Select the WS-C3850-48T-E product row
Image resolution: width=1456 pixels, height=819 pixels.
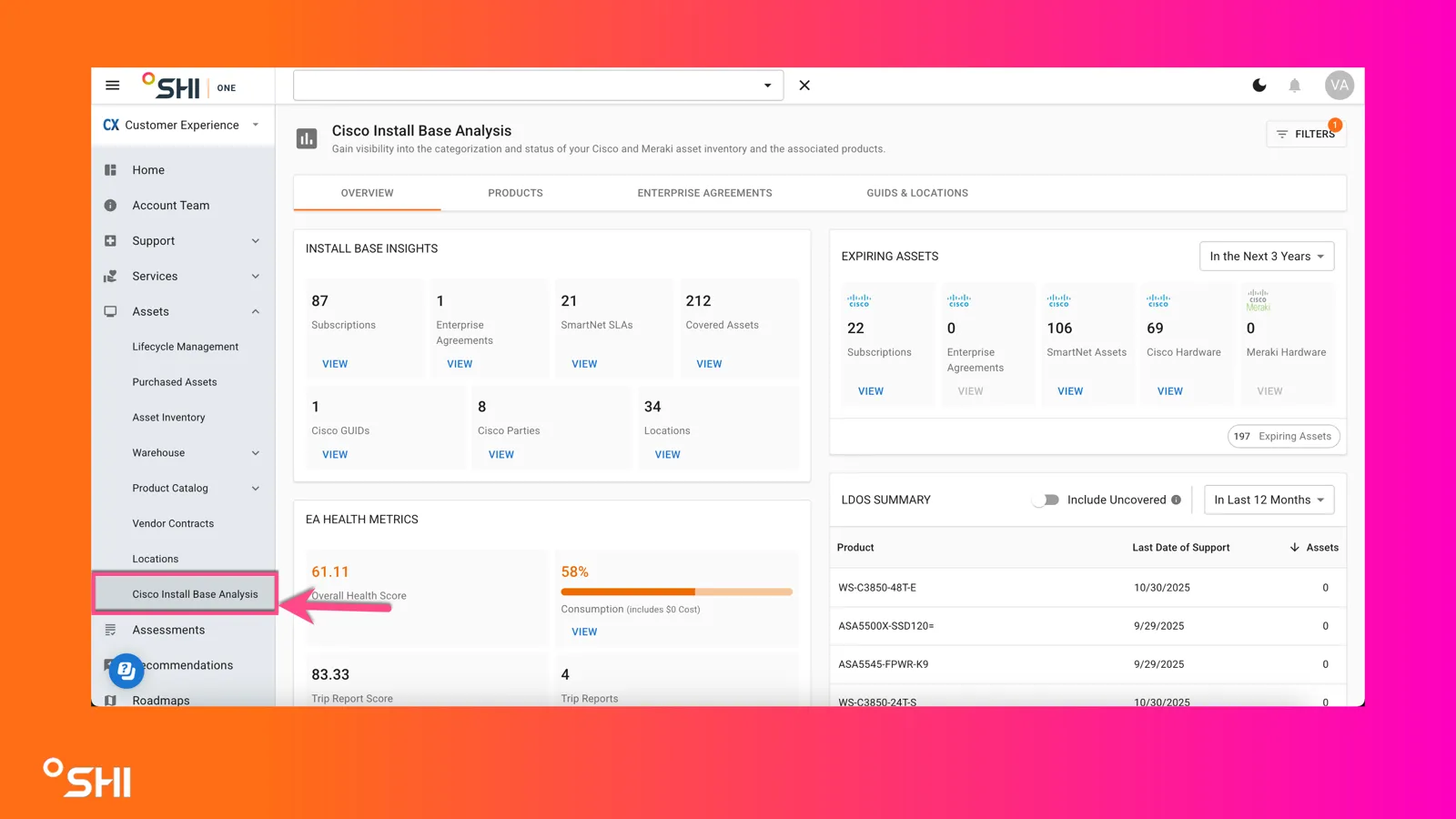click(x=1087, y=588)
